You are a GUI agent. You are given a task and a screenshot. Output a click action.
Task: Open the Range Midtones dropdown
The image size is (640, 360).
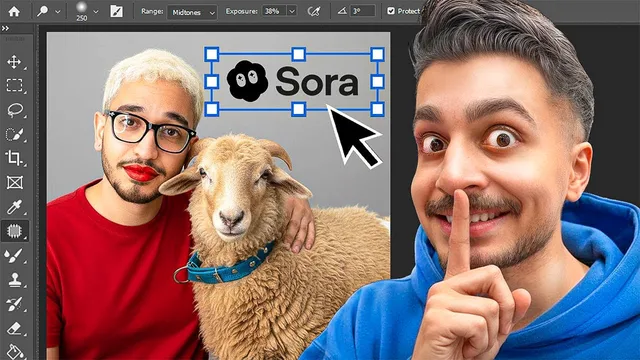(192, 12)
